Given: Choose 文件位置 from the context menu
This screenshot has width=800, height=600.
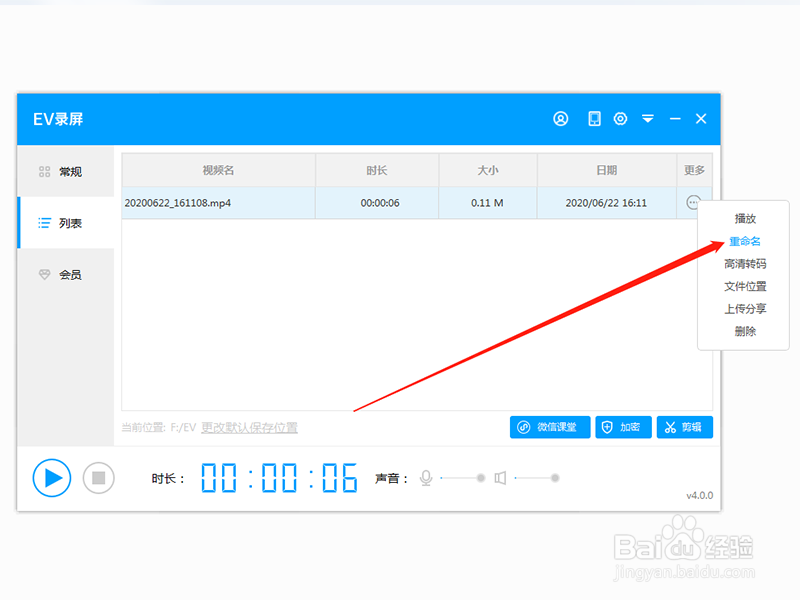Looking at the screenshot, I should [x=745, y=286].
